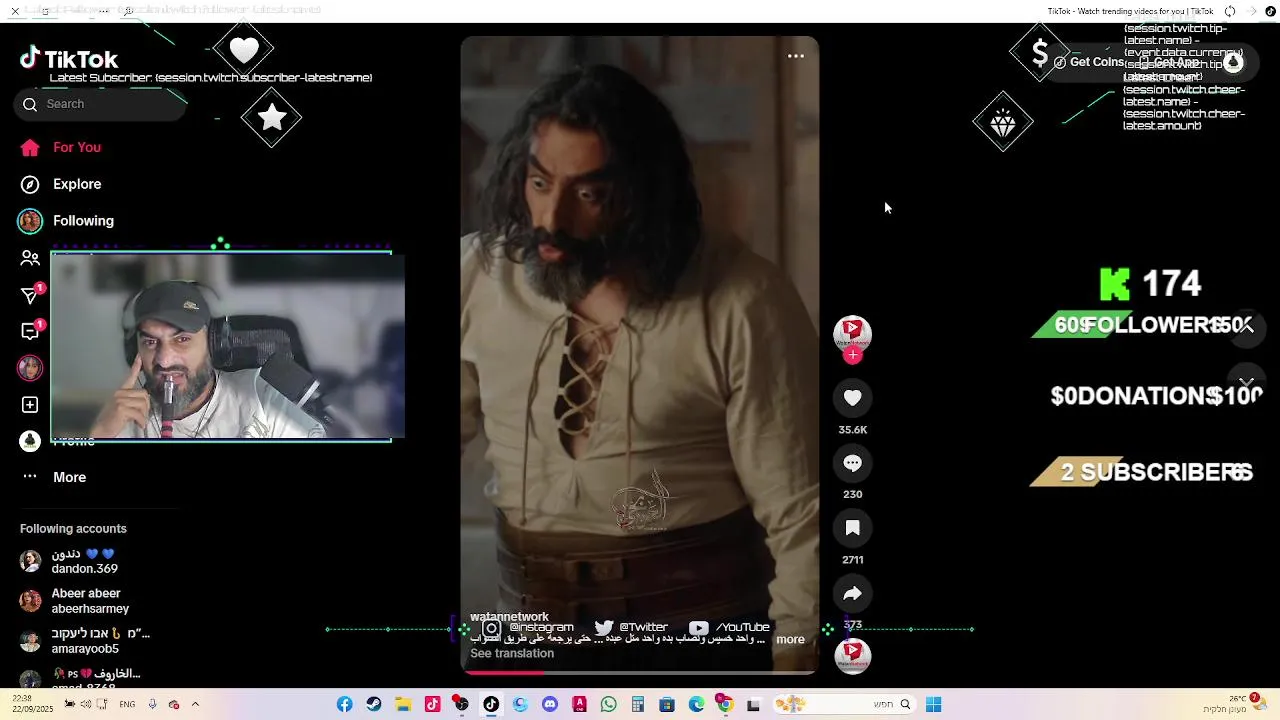Open Microsoft Edge from the taskbar
Image resolution: width=1280 pixels, height=720 pixels.
[x=697, y=705]
